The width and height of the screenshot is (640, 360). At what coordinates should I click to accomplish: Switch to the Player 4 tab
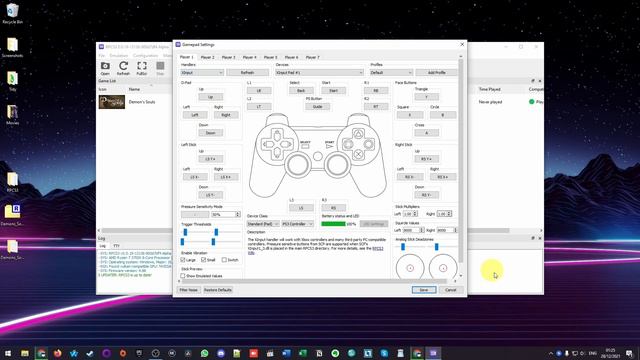pyautogui.click(x=249, y=57)
